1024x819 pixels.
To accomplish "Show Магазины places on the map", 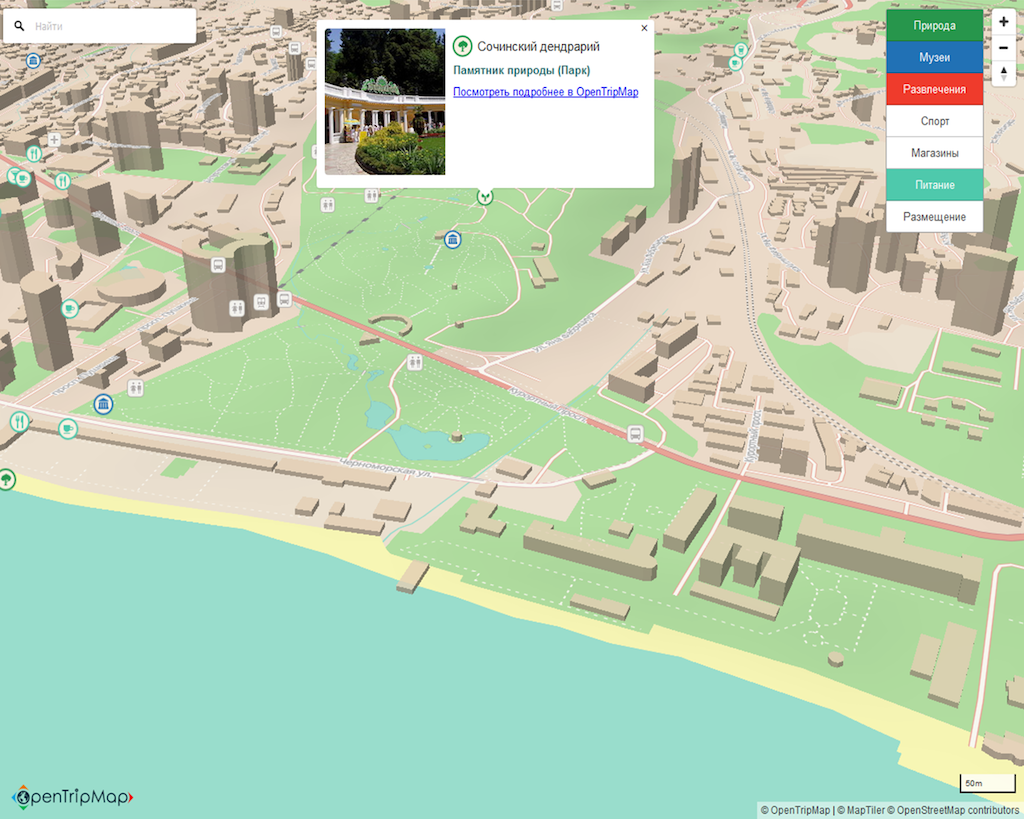I will [934, 153].
